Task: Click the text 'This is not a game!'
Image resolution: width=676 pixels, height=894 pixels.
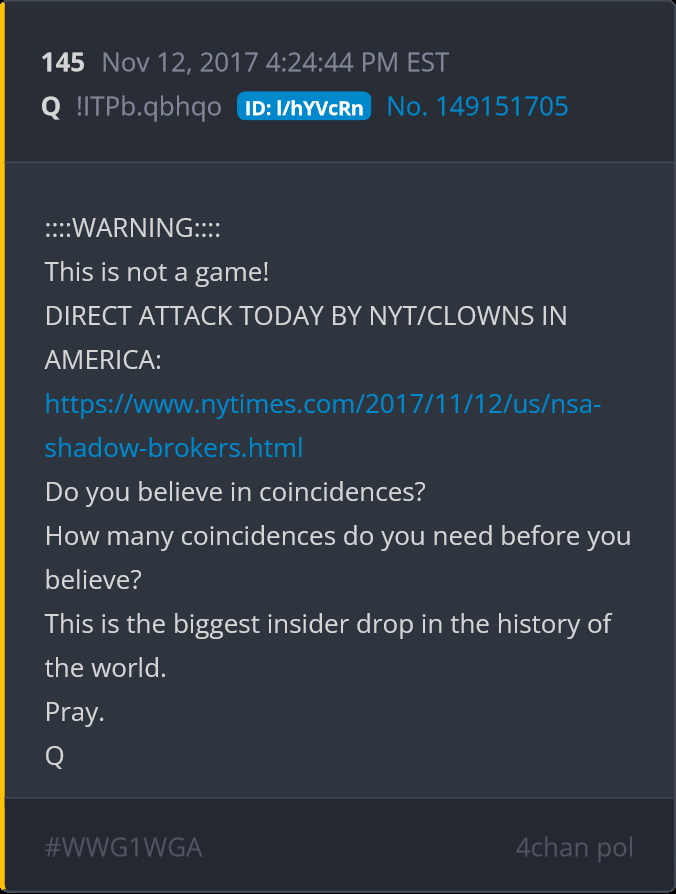Action: [157, 272]
